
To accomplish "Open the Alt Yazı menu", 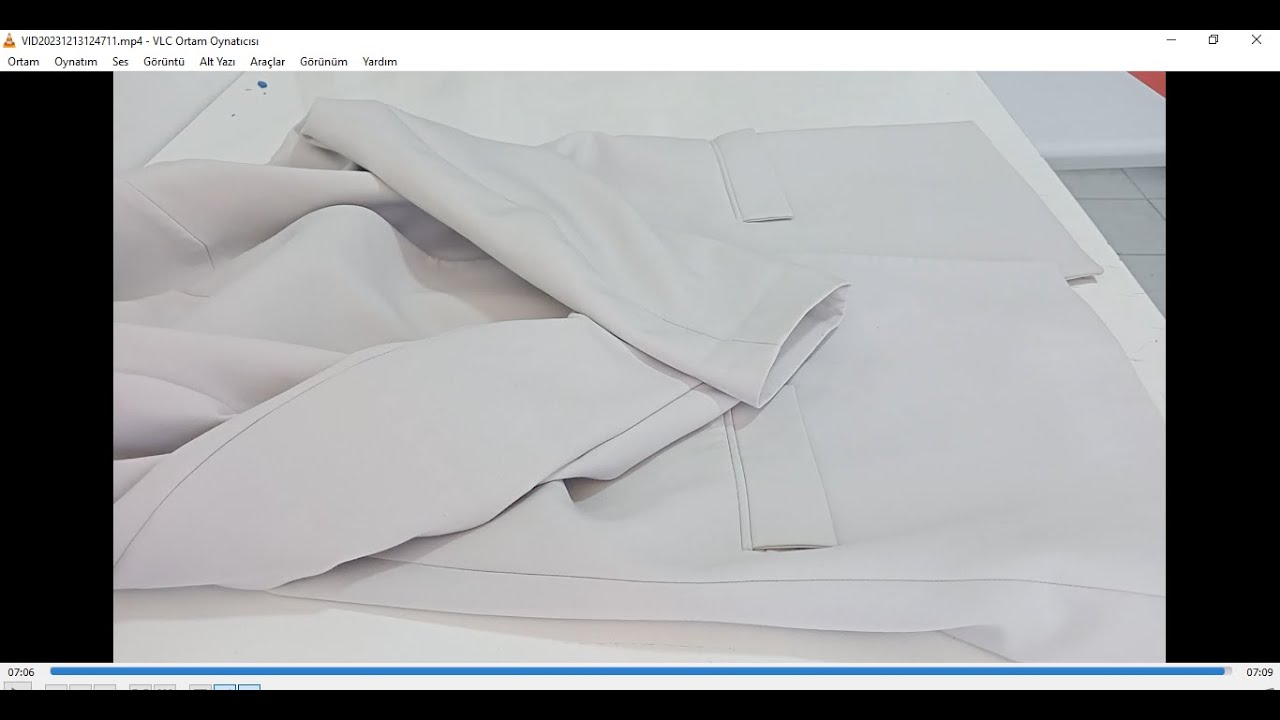I will click(x=217, y=62).
